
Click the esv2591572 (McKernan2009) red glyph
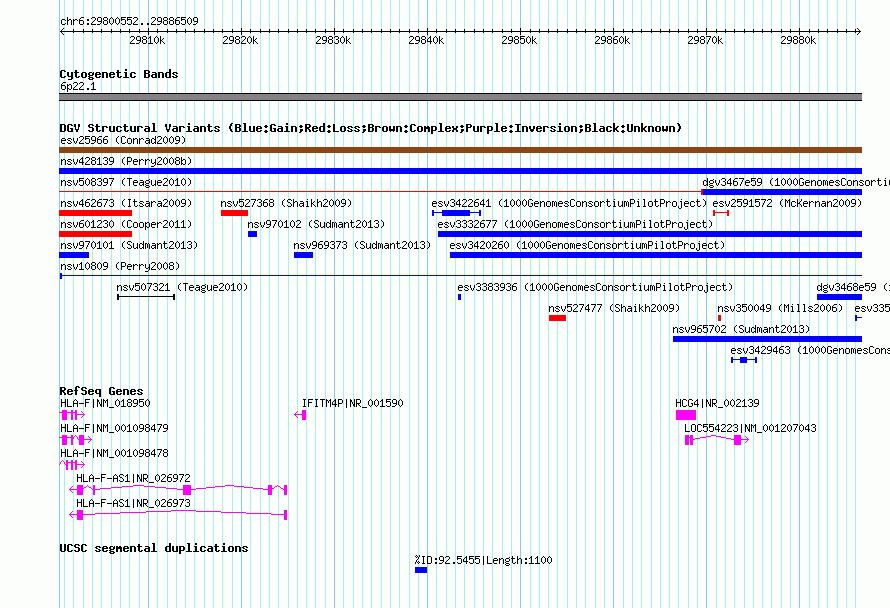721,213
